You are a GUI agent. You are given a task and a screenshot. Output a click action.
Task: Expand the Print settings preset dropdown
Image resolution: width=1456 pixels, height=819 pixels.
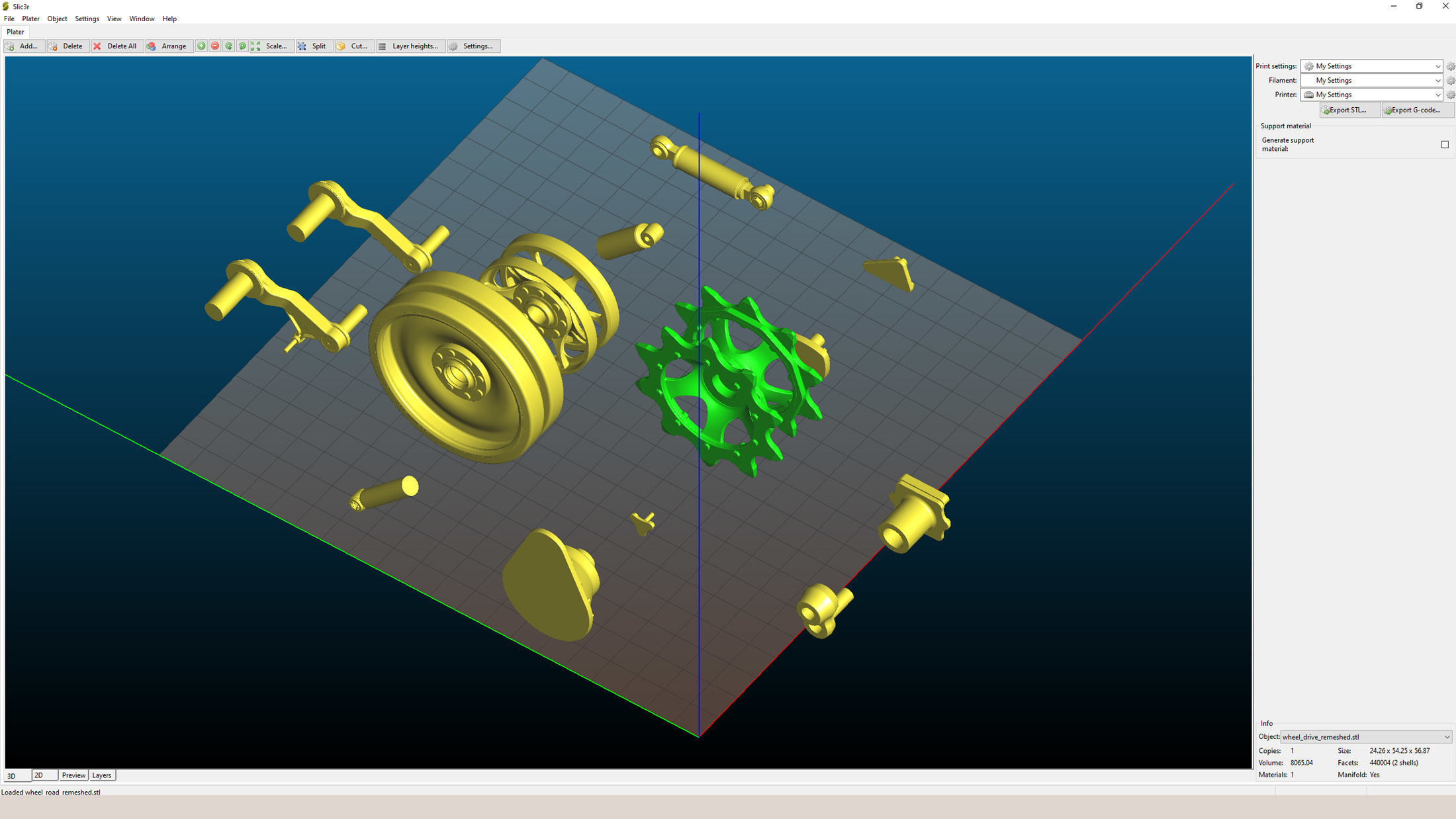pyautogui.click(x=1437, y=66)
